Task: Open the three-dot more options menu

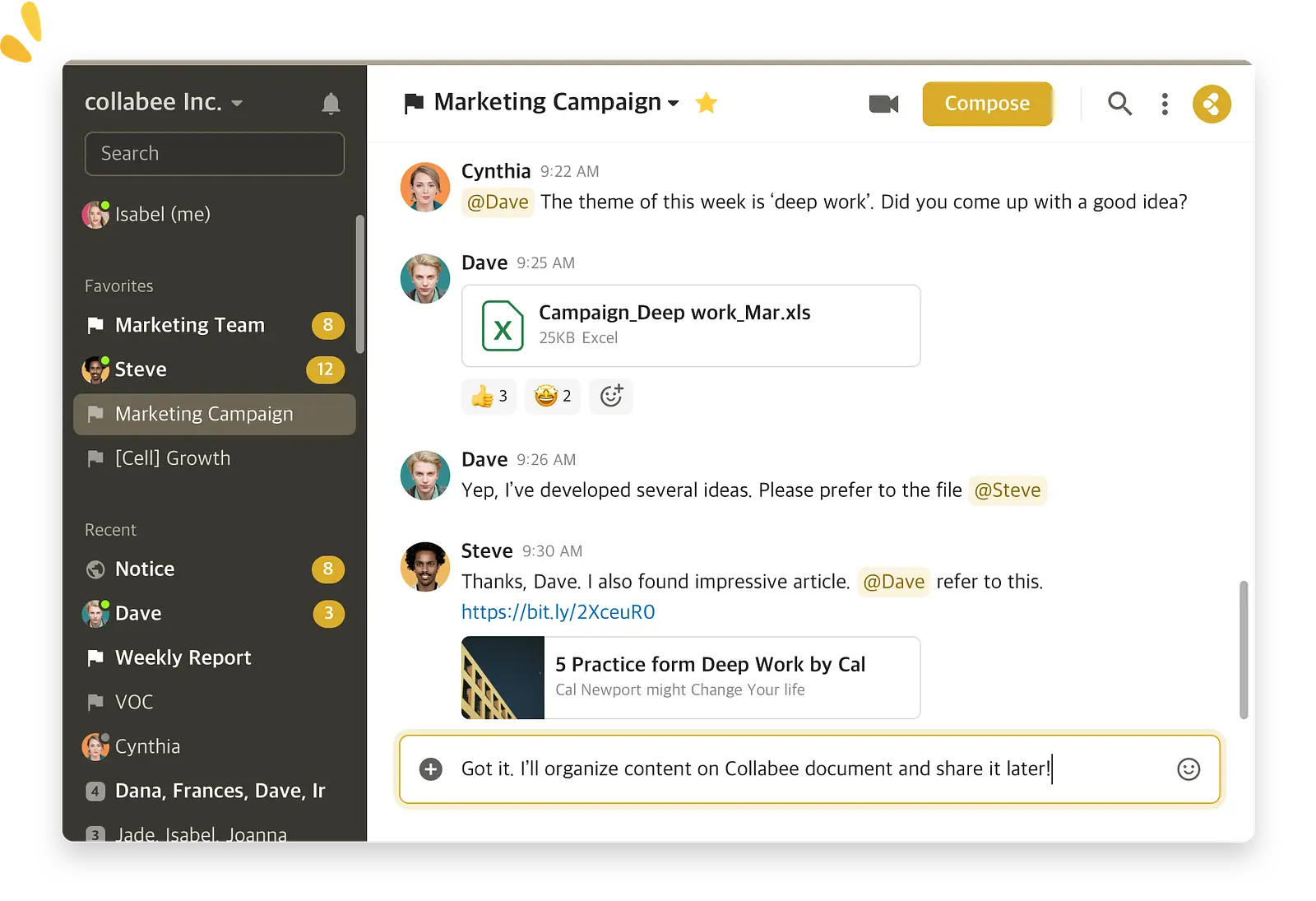Action: (x=1165, y=104)
